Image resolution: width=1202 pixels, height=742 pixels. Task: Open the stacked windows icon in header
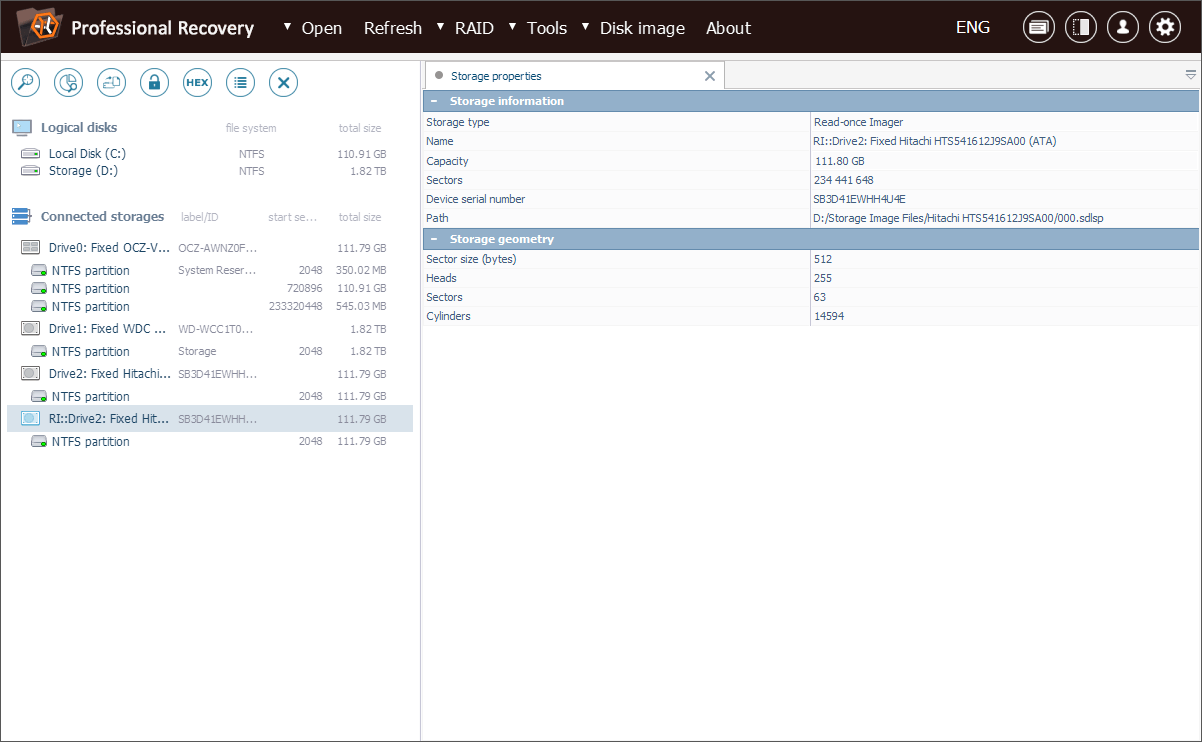click(x=1038, y=28)
